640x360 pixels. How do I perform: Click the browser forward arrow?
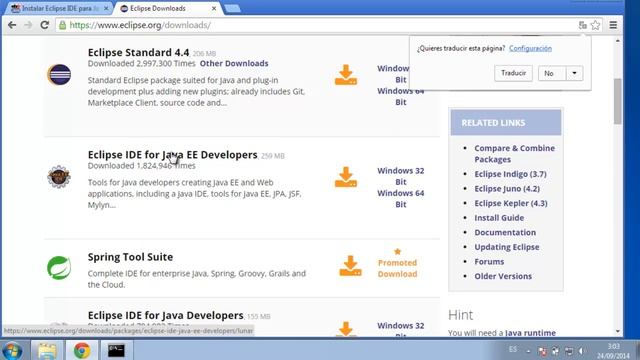[x=28, y=25]
